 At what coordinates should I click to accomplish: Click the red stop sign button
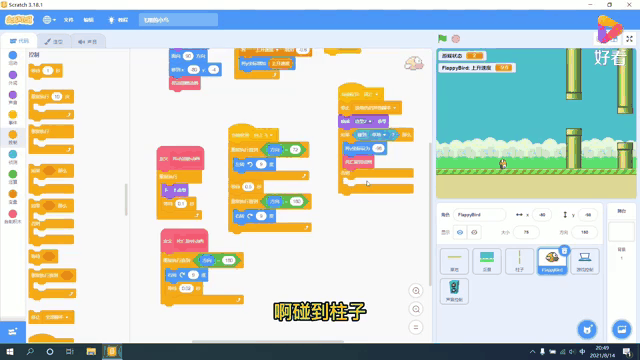point(456,39)
